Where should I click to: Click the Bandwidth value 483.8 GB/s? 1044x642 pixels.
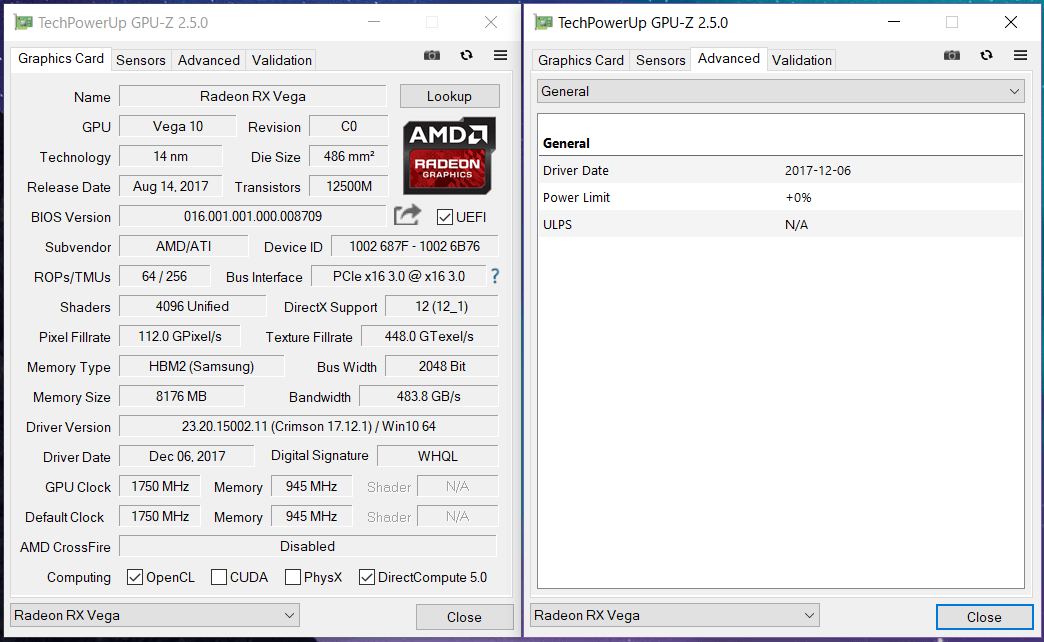(x=429, y=396)
